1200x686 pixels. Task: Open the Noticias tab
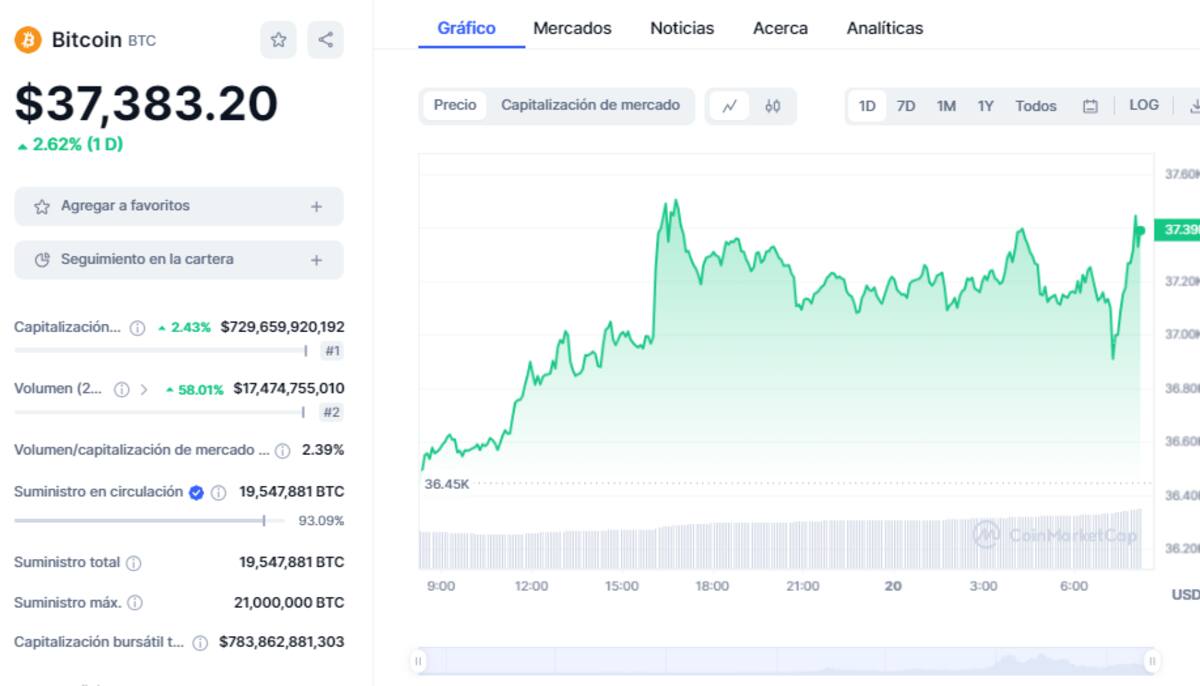(682, 28)
